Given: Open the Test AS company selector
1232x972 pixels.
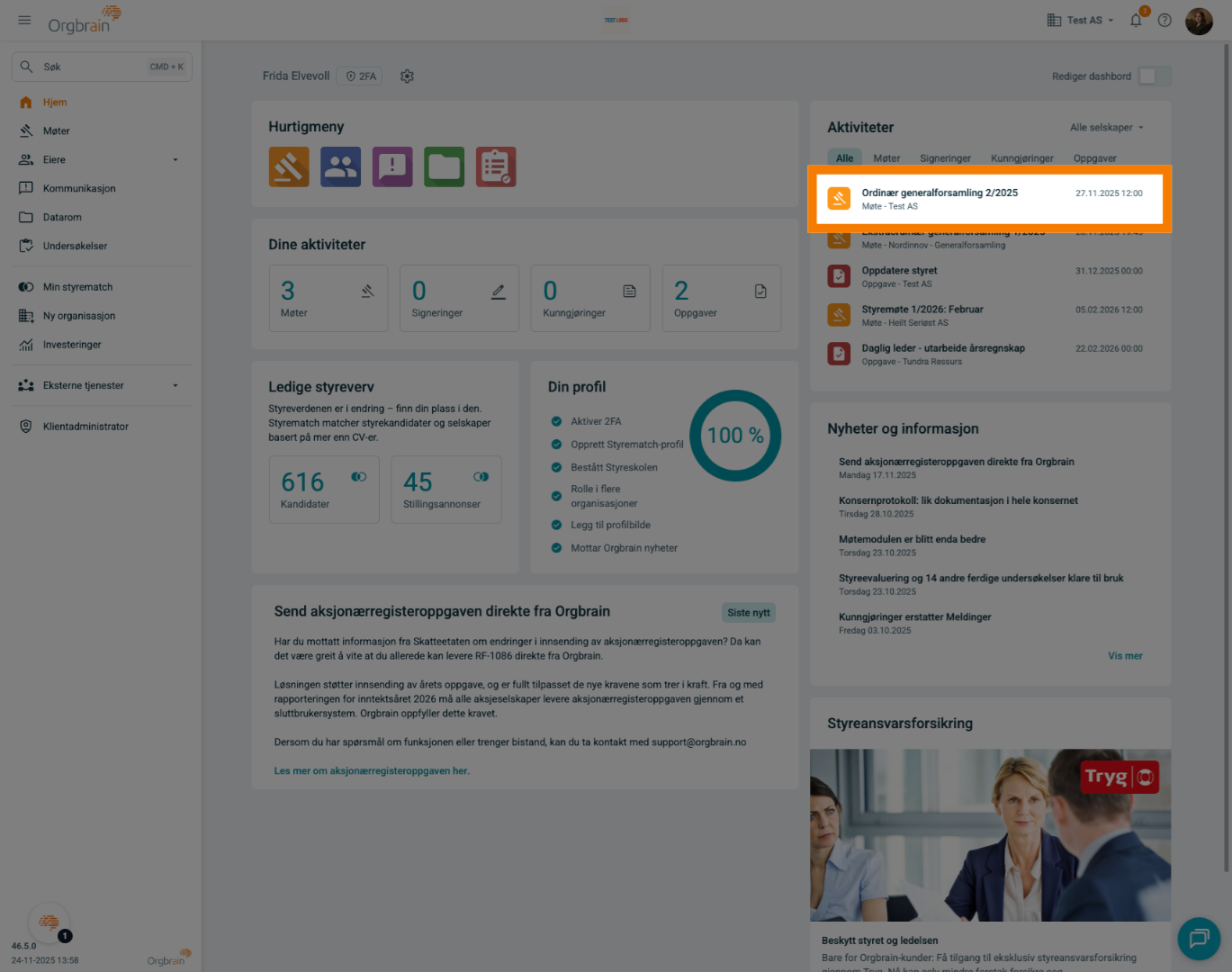Looking at the screenshot, I should [1081, 21].
